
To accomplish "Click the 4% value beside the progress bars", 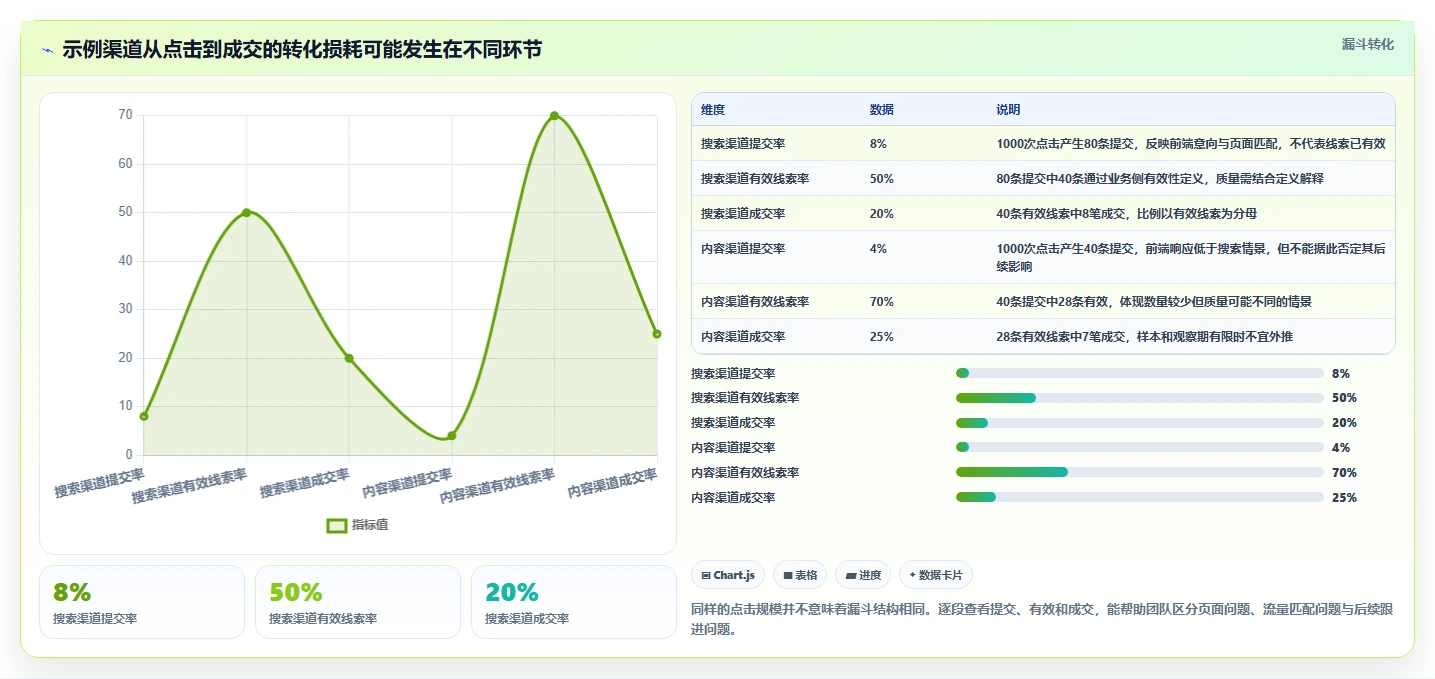I will click(x=1341, y=448).
